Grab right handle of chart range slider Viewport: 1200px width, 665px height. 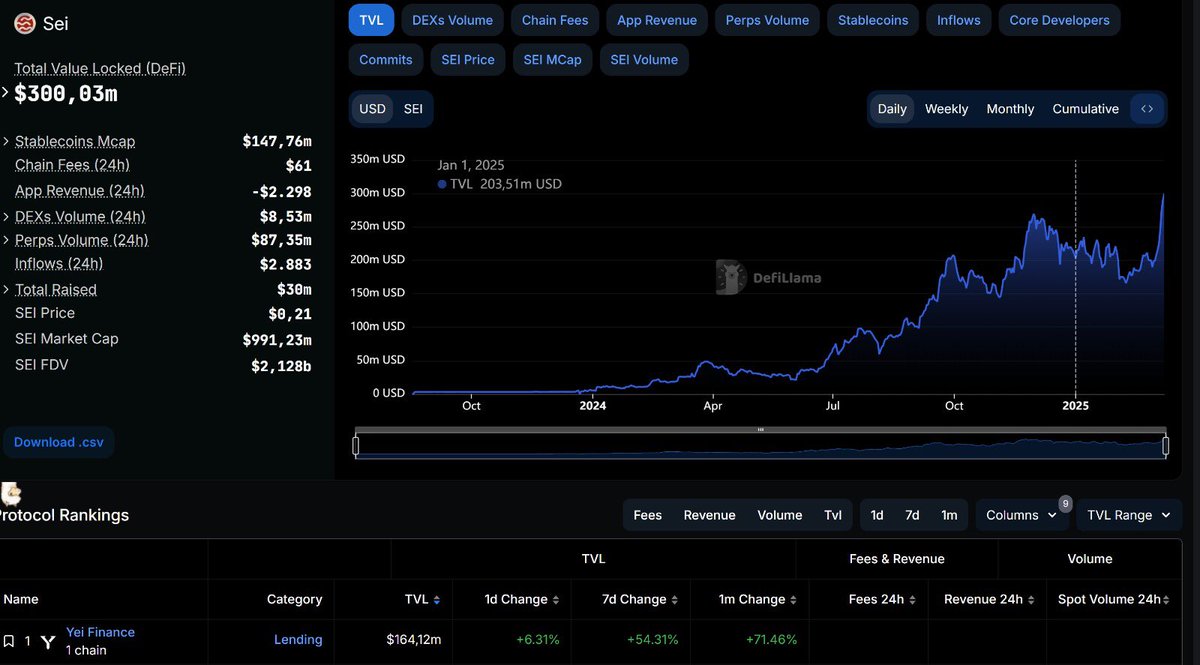[1166, 446]
